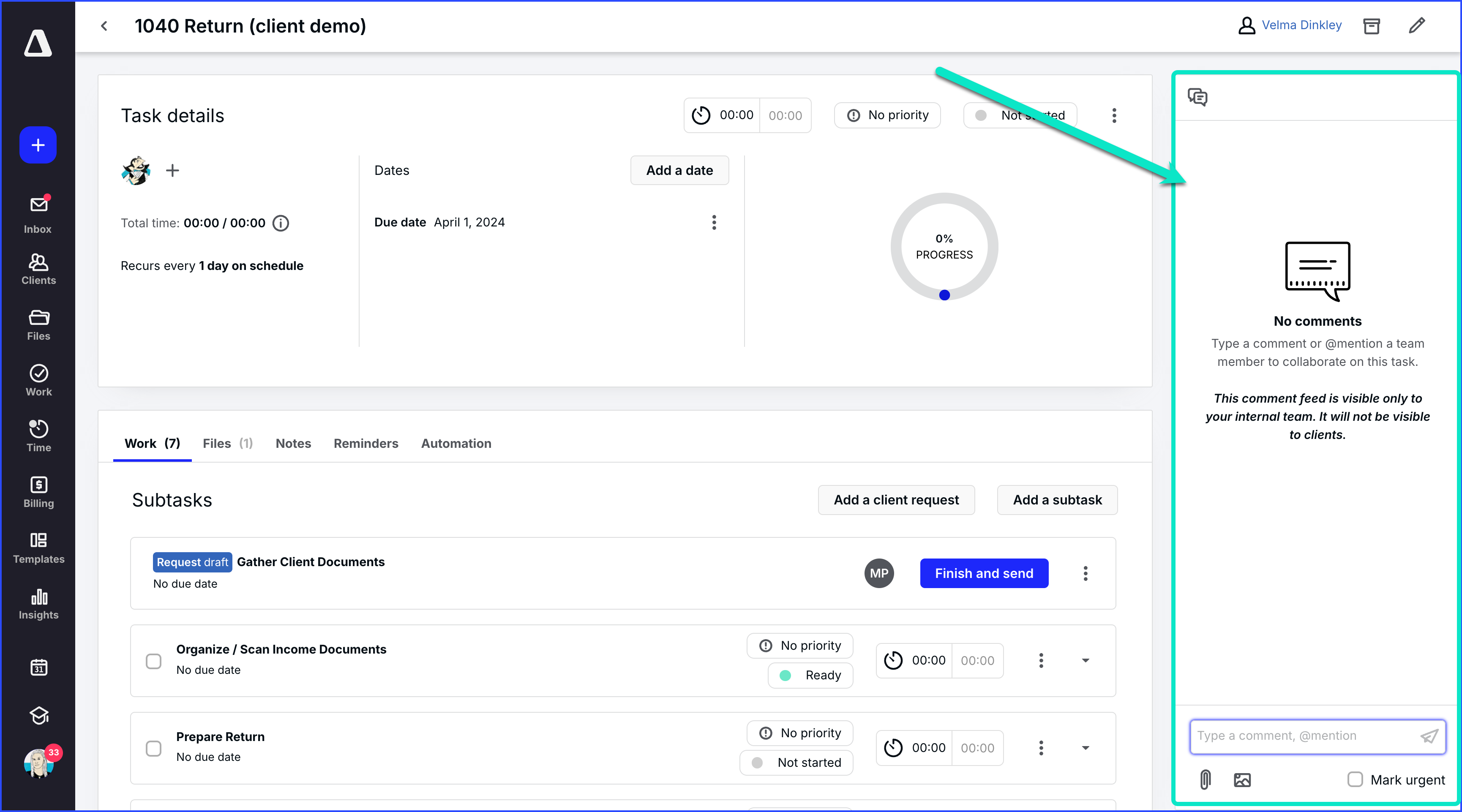Expand the Prepare Return subtask arrow
This screenshot has height=812, width=1462.
[1085, 748]
